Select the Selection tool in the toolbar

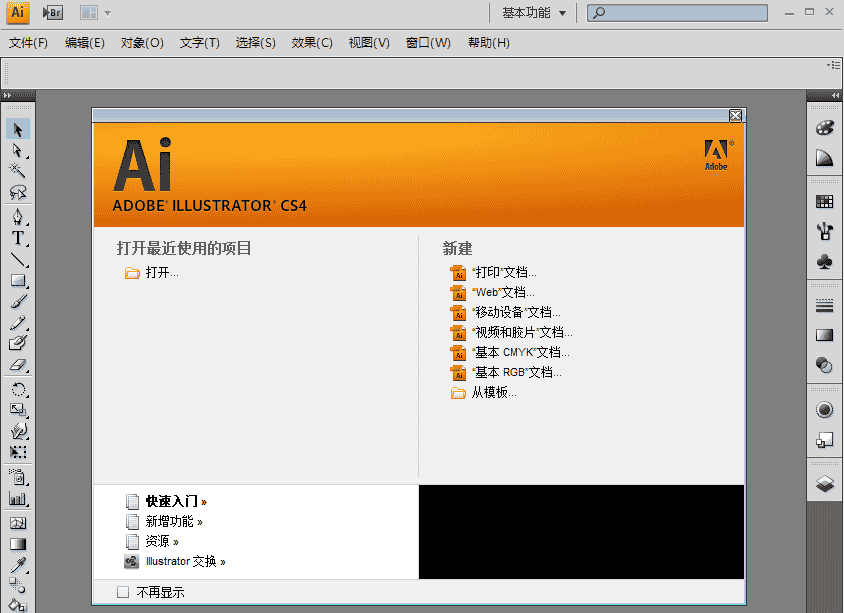coord(16,128)
